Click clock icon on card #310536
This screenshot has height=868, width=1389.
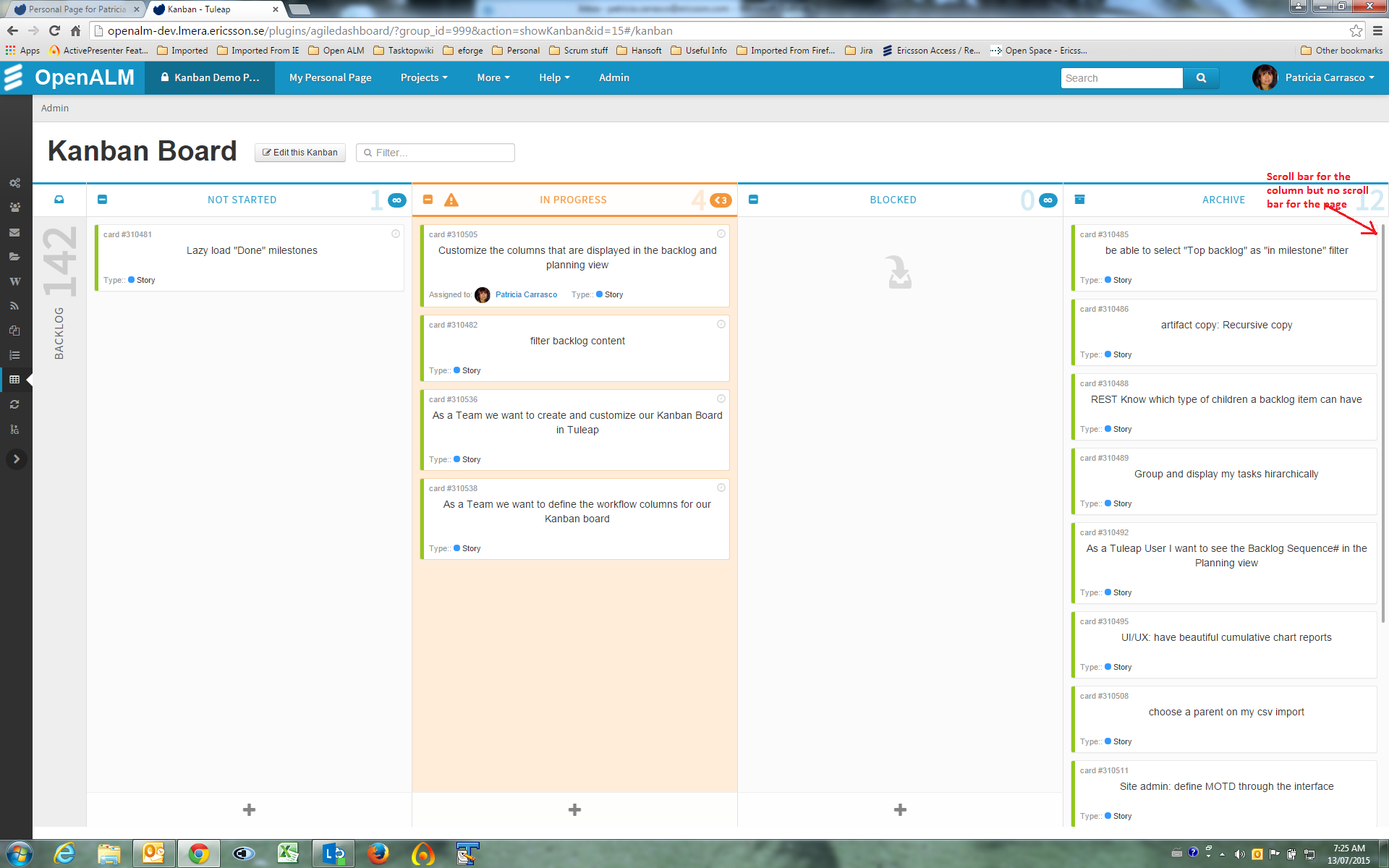[721, 399]
